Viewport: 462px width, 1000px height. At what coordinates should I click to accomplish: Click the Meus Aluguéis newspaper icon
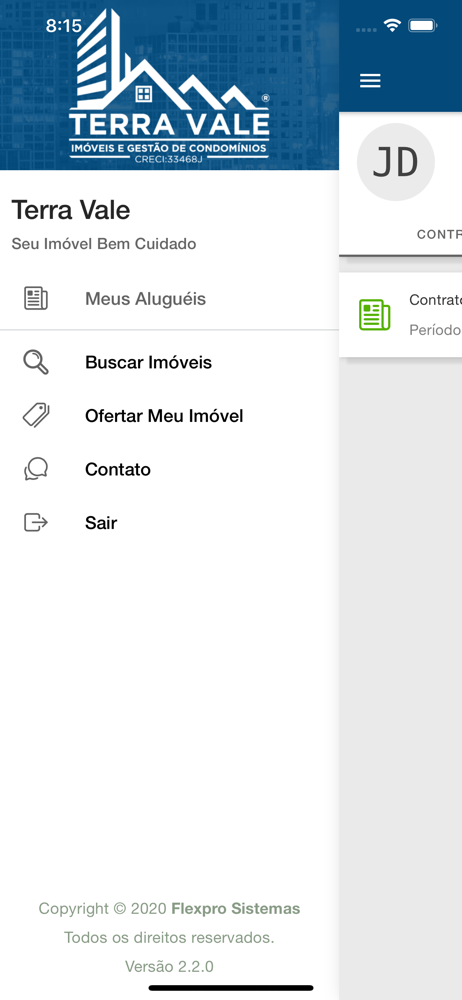point(36,298)
